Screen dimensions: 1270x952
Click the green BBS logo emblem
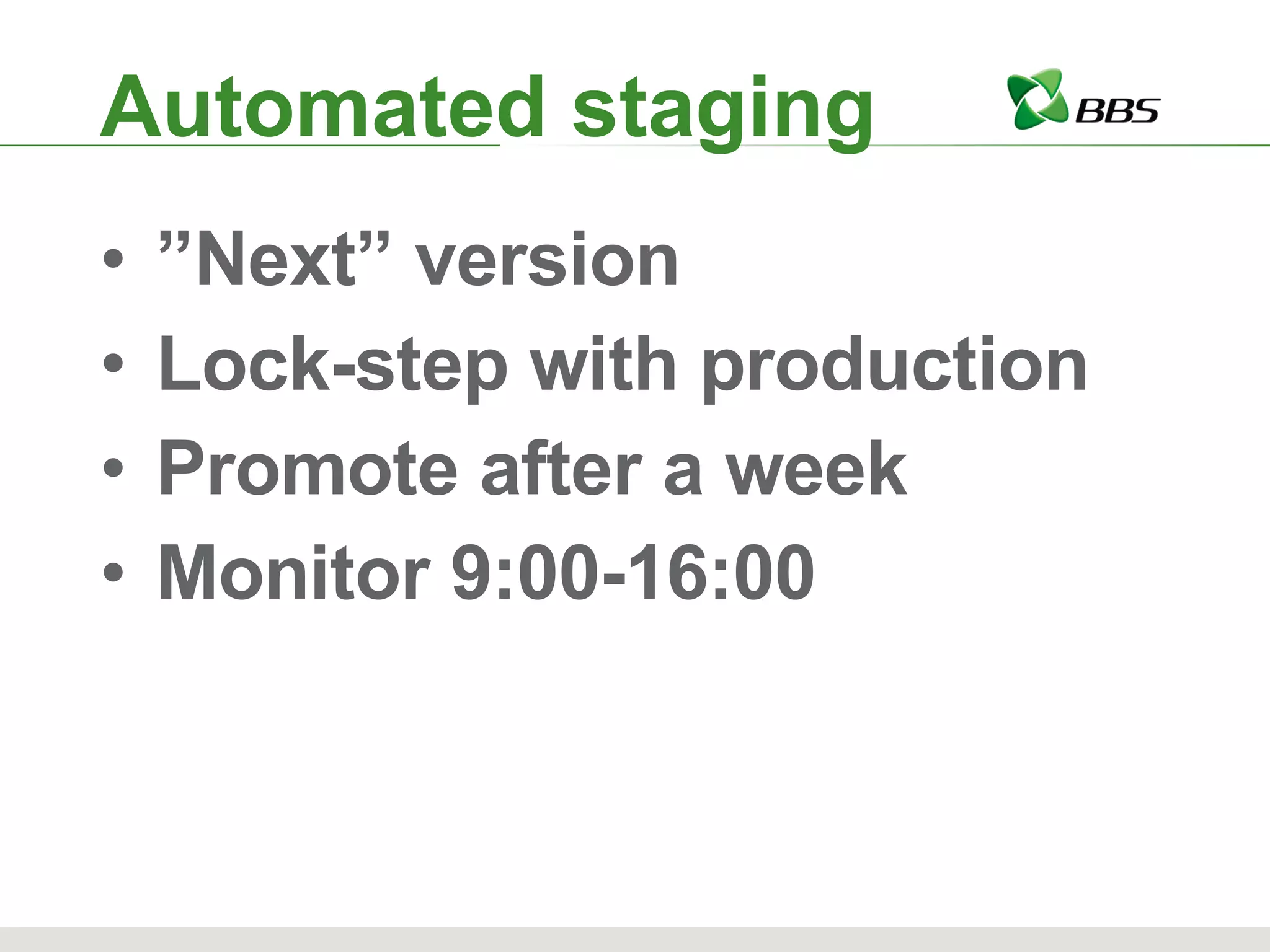[1036, 99]
